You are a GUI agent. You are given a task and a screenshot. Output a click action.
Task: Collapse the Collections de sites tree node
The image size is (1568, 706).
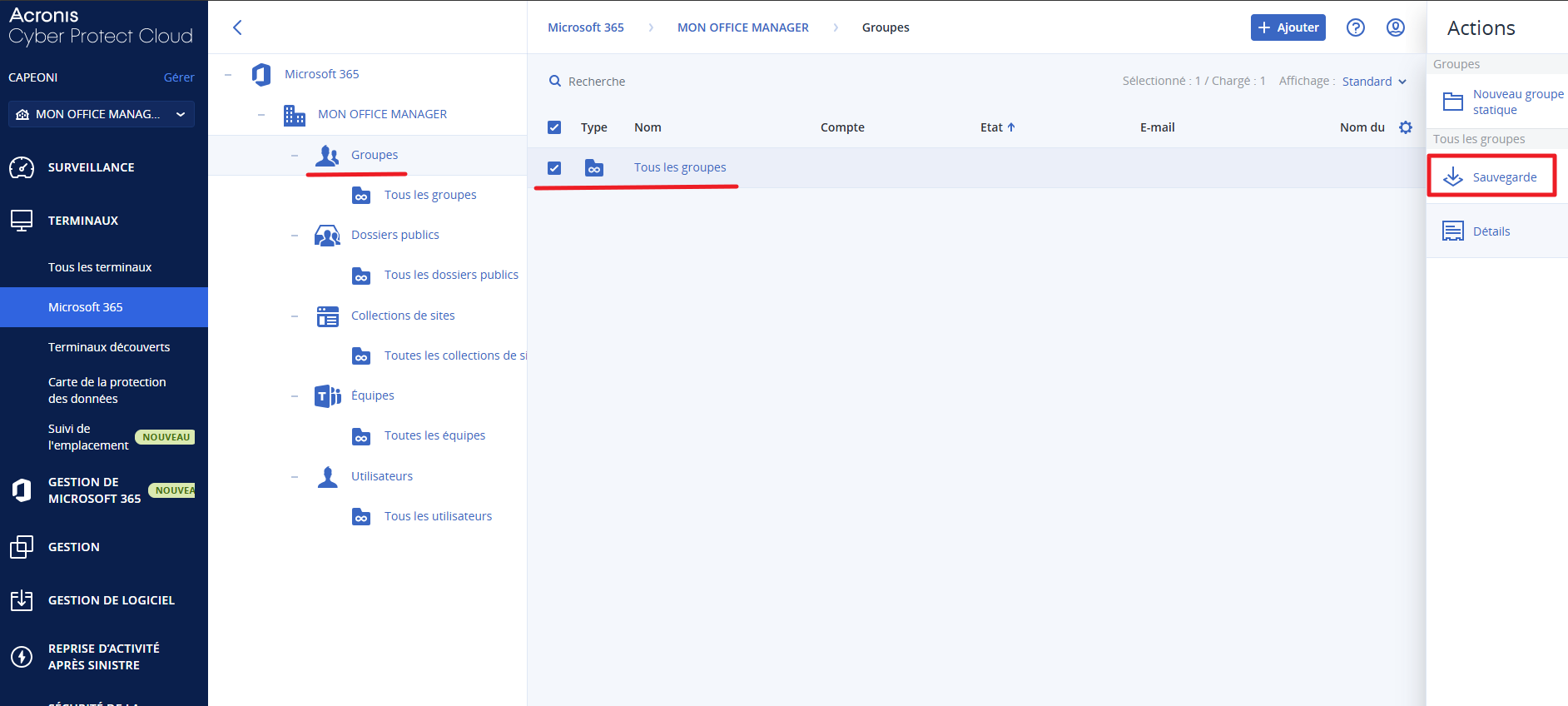[295, 316]
